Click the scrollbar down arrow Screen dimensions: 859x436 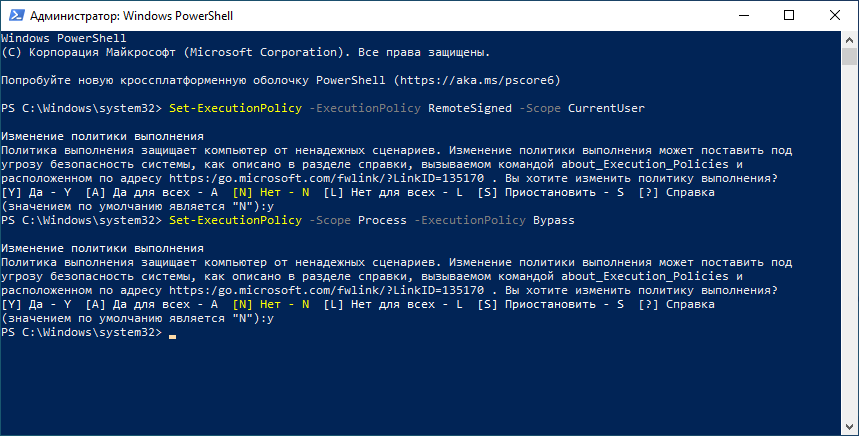(849, 427)
